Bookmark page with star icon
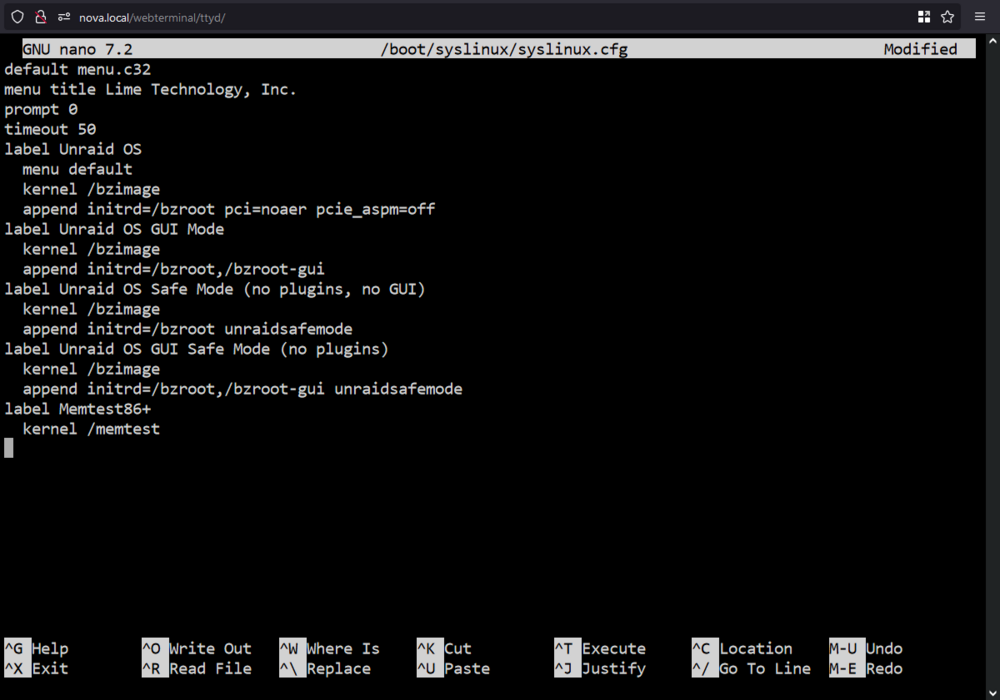Screen dimensions: 1000x700 (948, 17)
